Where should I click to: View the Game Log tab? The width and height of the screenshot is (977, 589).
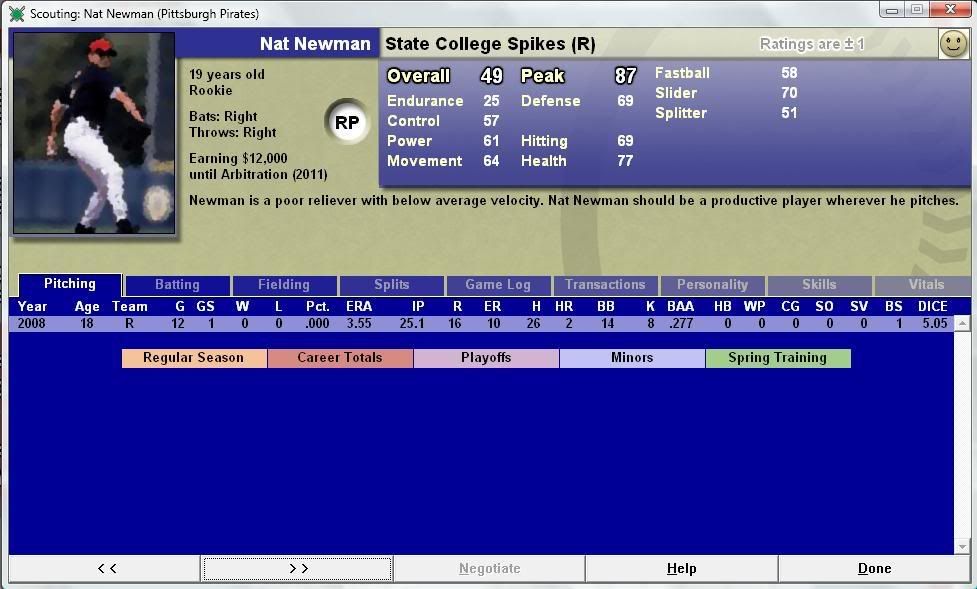pyautogui.click(x=498, y=285)
